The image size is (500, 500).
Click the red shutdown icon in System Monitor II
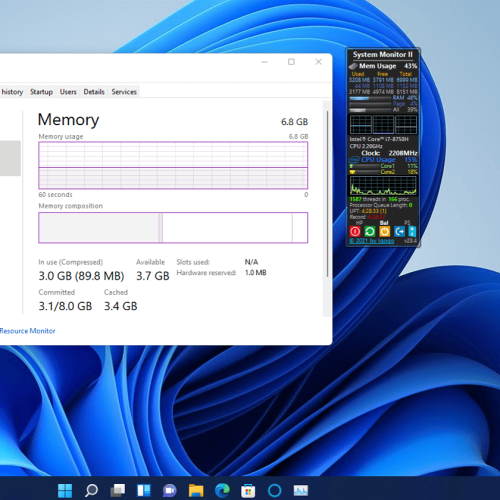[355, 231]
